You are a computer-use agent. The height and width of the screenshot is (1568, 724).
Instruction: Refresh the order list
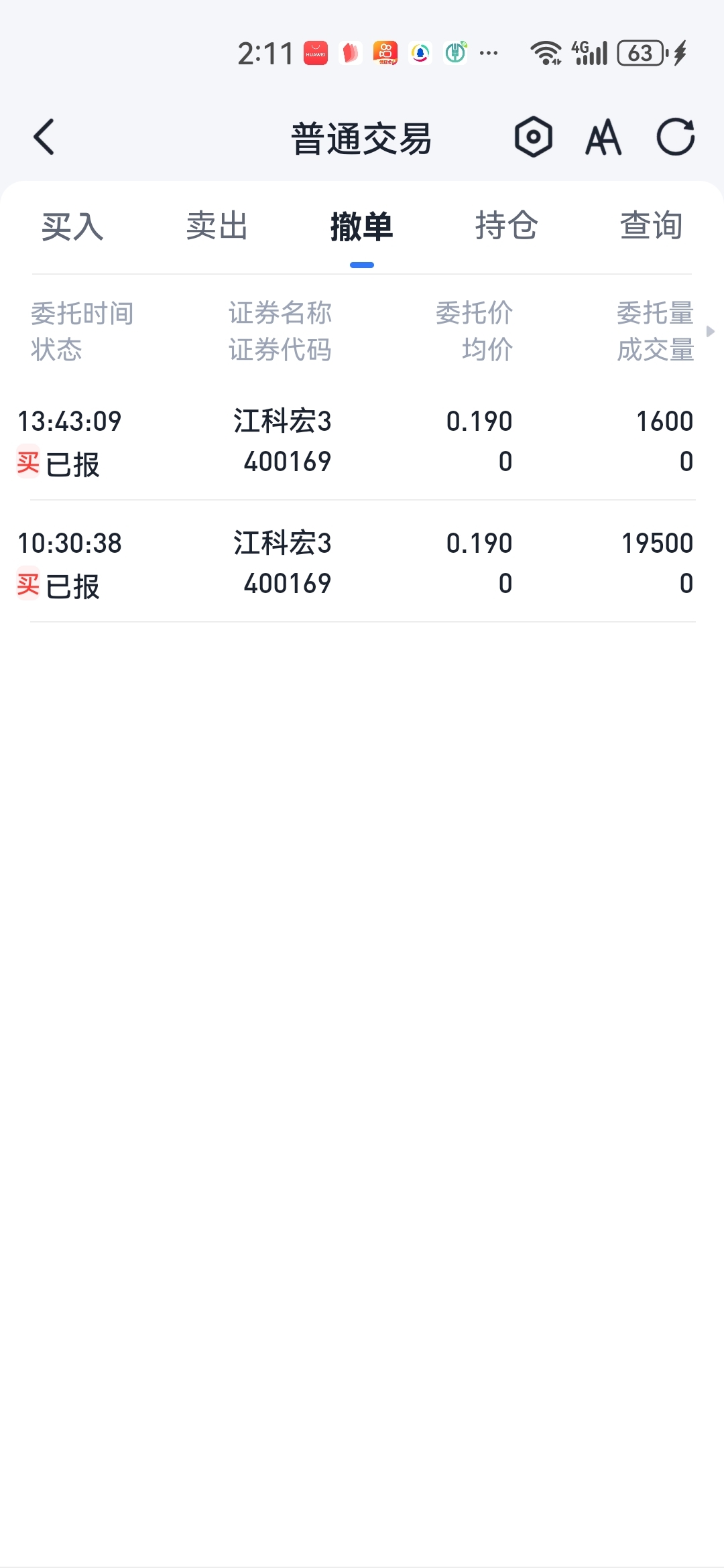point(675,137)
